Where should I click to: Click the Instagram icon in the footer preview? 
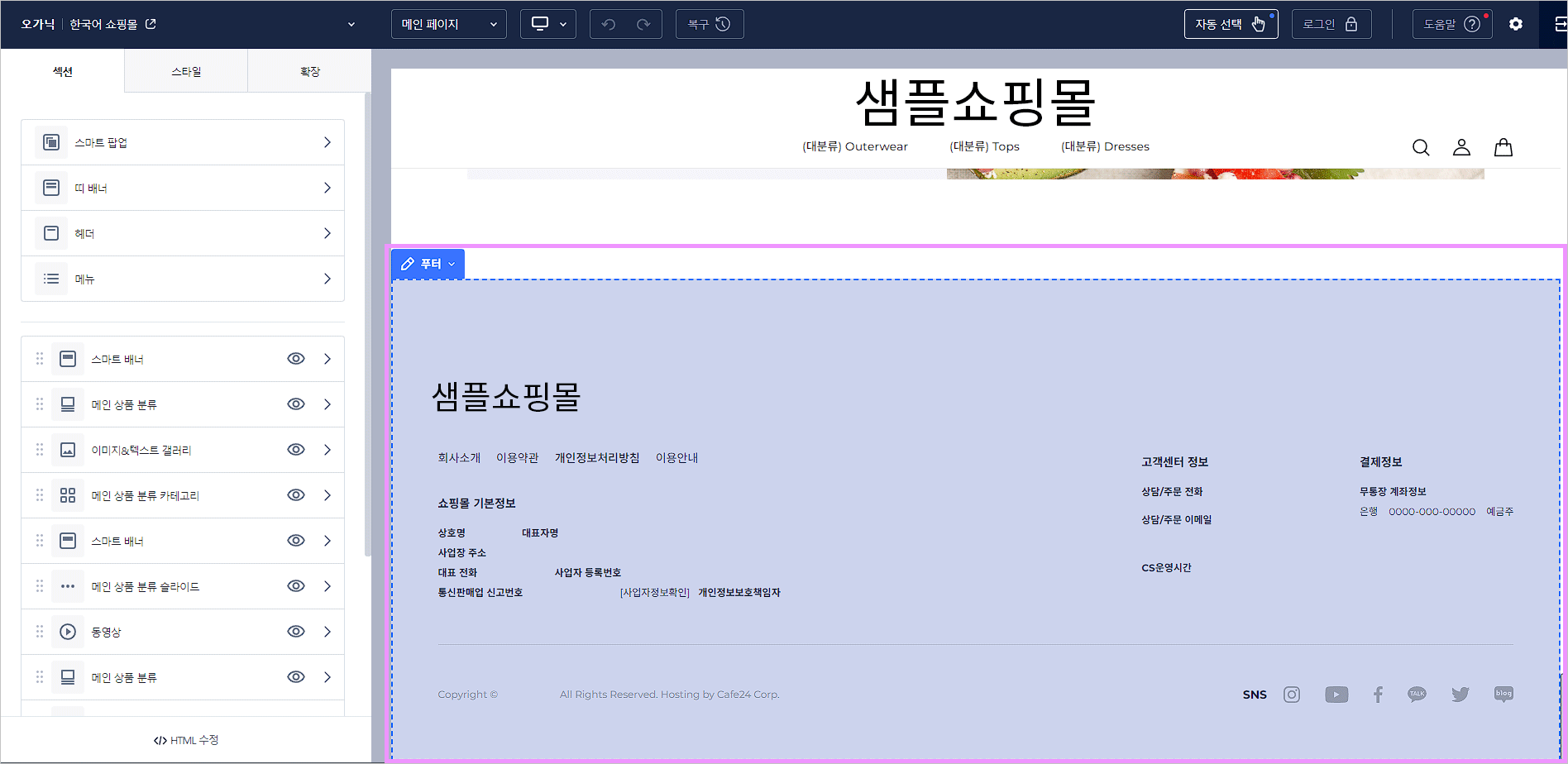coord(1292,695)
